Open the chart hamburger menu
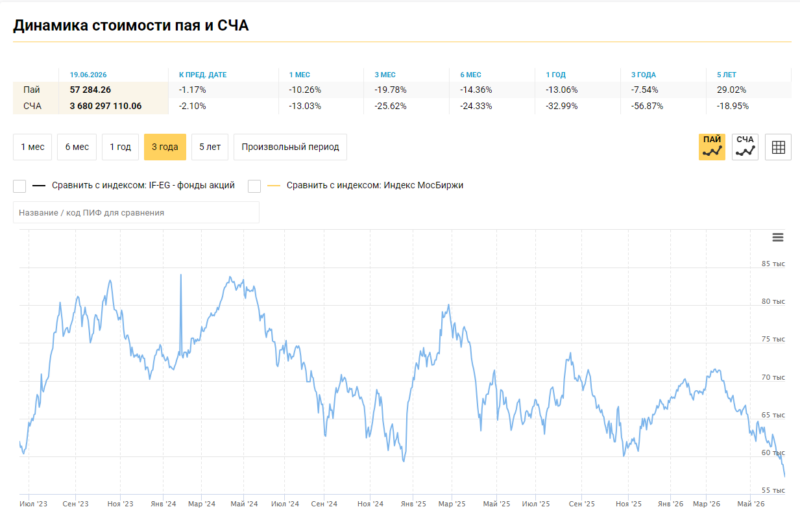 (778, 237)
